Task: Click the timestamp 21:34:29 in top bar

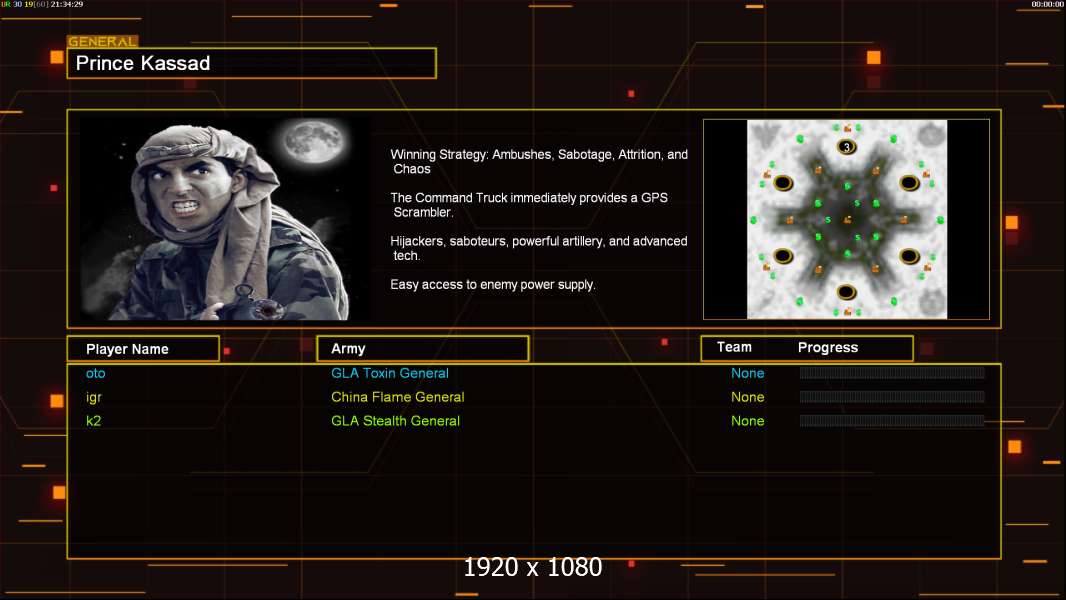Action: point(67,4)
